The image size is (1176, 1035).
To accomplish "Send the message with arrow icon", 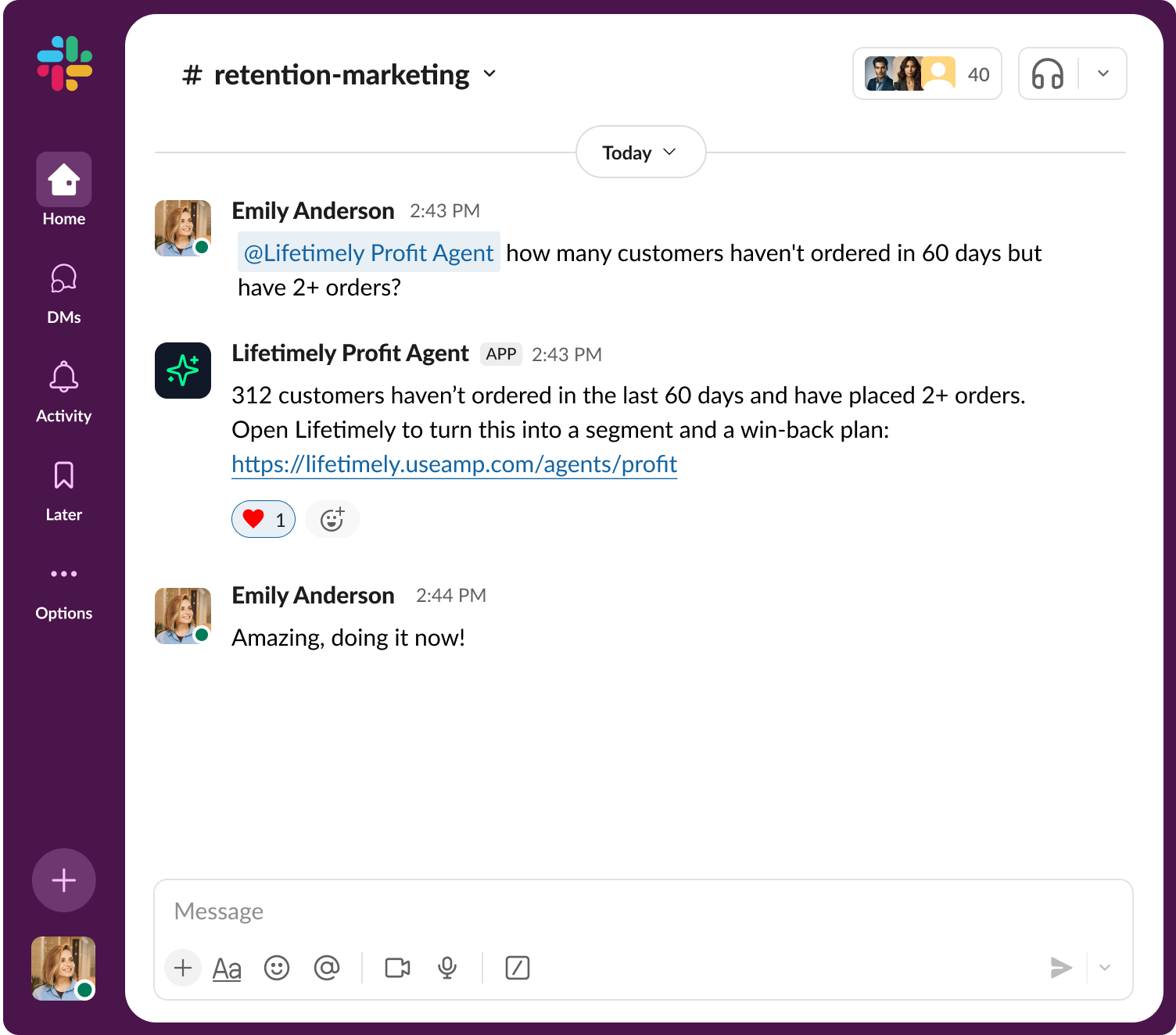I will pos(1061,968).
